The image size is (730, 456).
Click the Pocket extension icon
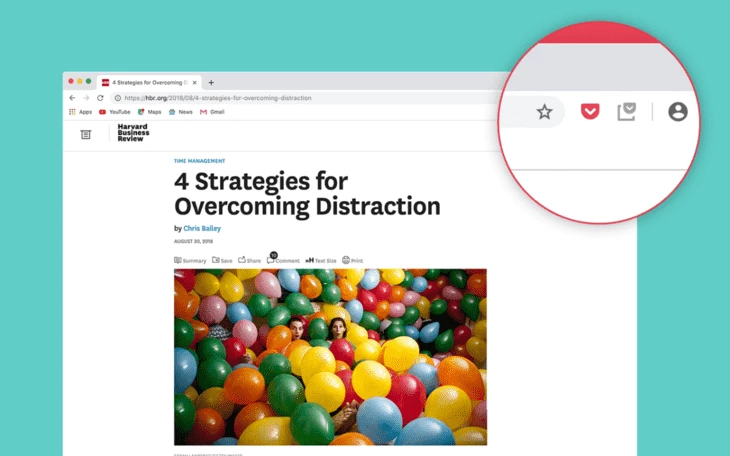pyautogui.click(x=590, y=112)
